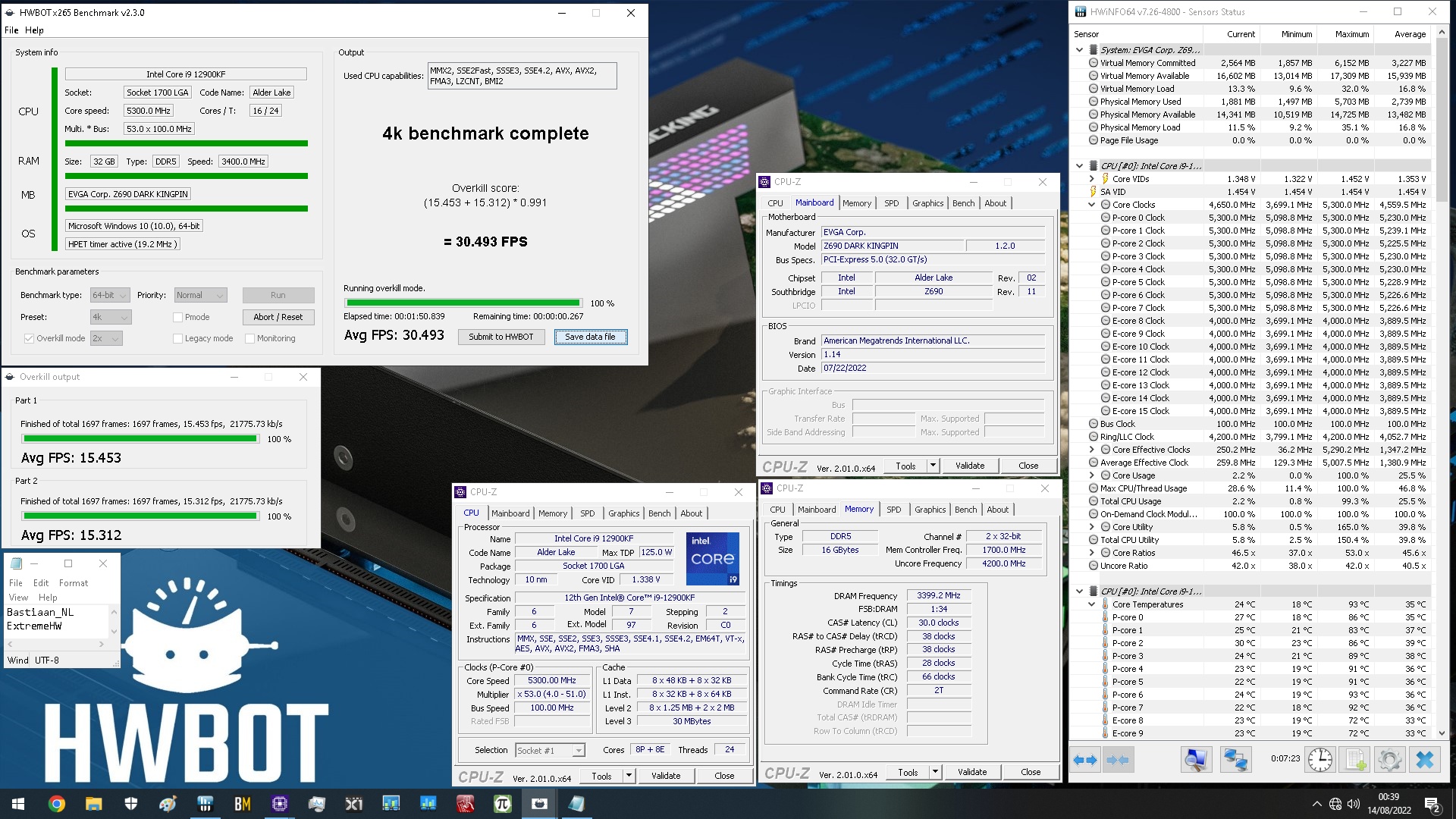Image resolution: width=1456 pixels, height=819 pixels.
Task: Open volume tray icon
Action: [x=1354, y=804]
